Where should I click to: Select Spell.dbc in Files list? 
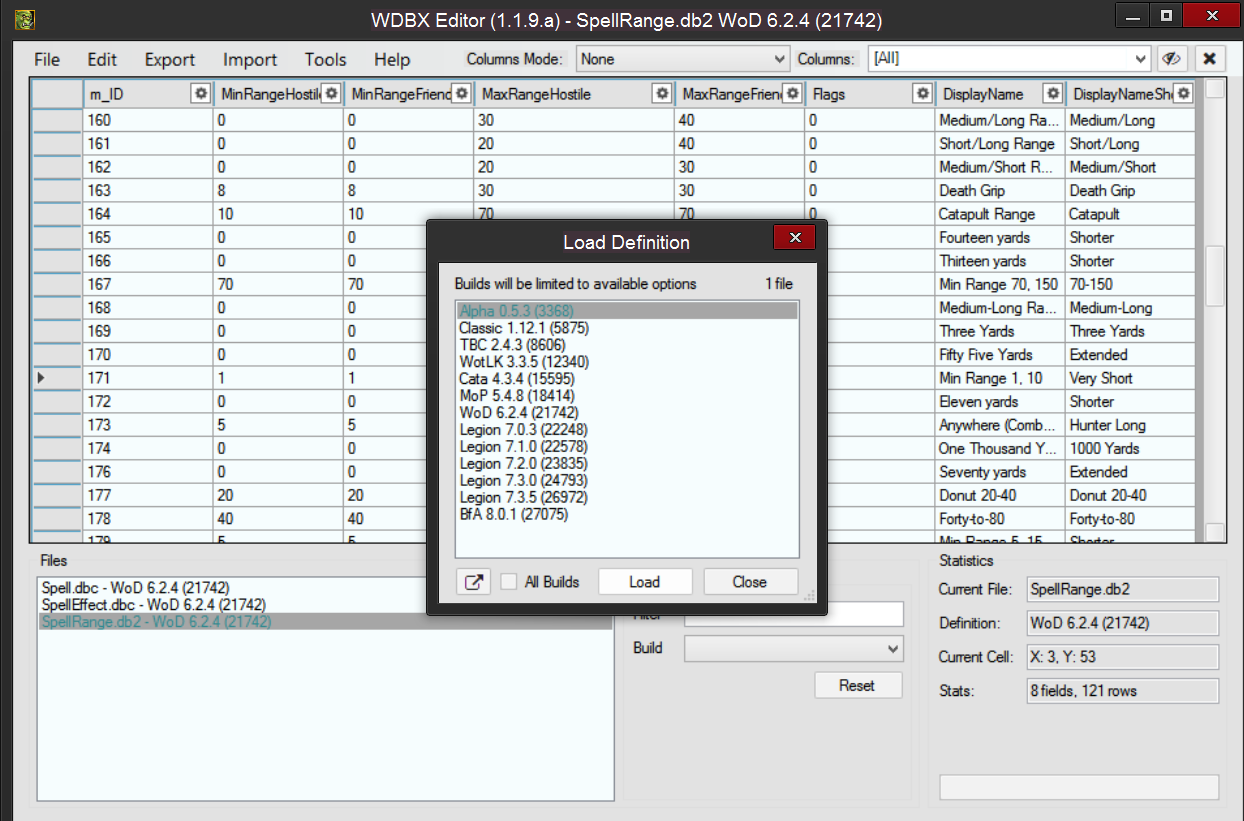point(325,588)
